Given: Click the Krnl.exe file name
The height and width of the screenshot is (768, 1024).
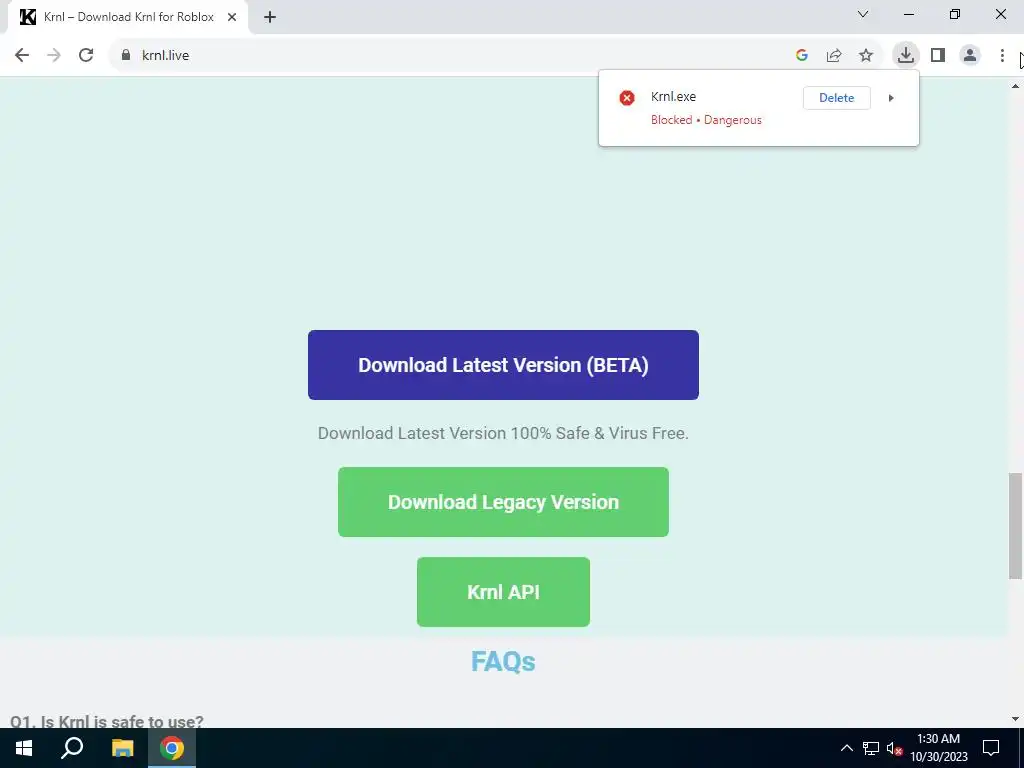Looking at the screenshot, I should click(x=673, y=97).
